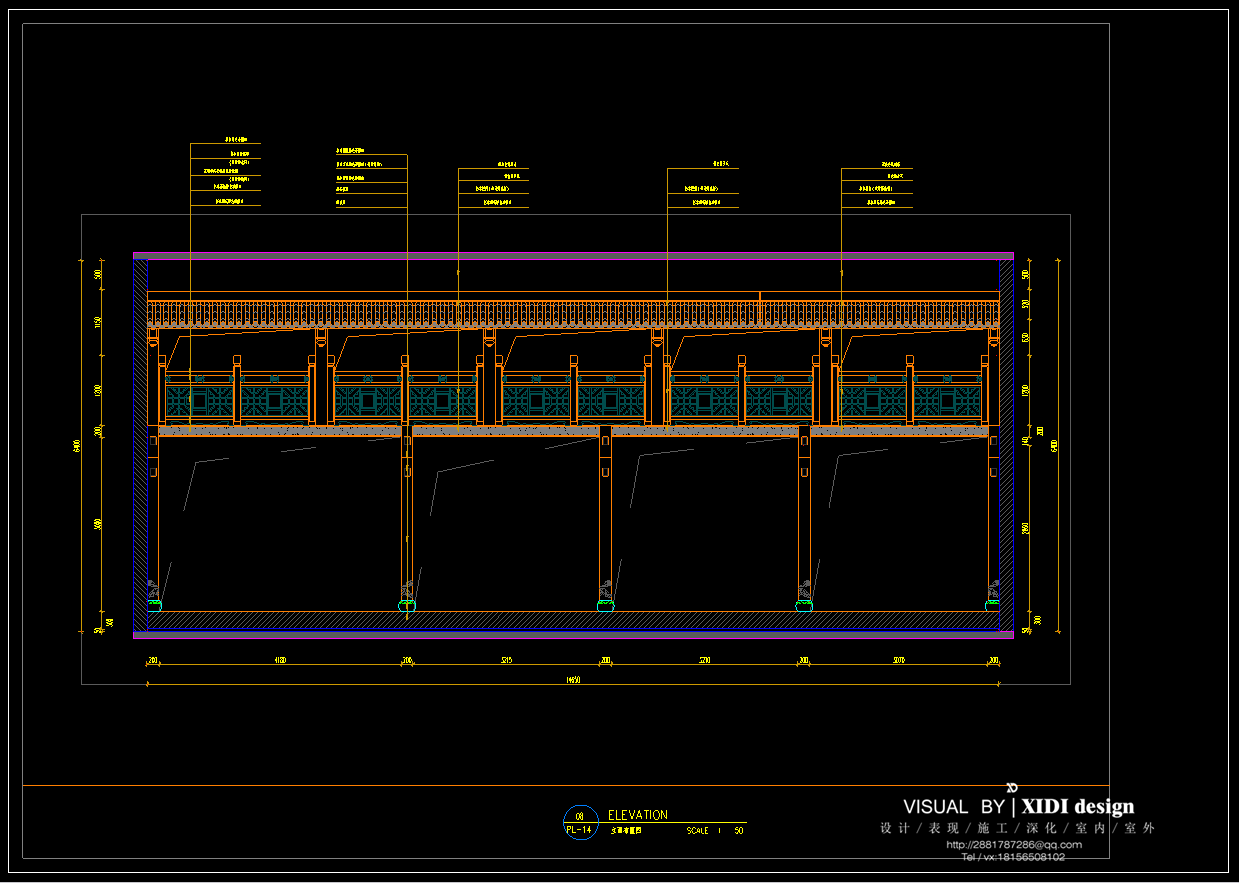Click the SCALE 1:50 label
Viewport: 1239px width, 883px height.
714,831
